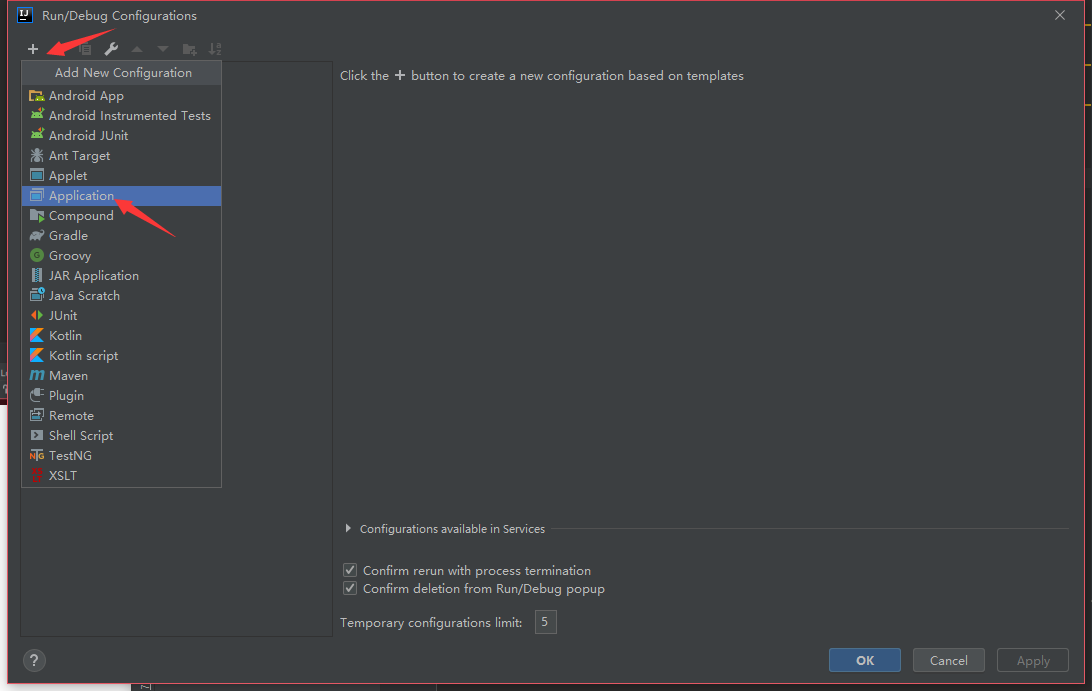
Task: Click the XSLT icon
Action: pos(37,475)
